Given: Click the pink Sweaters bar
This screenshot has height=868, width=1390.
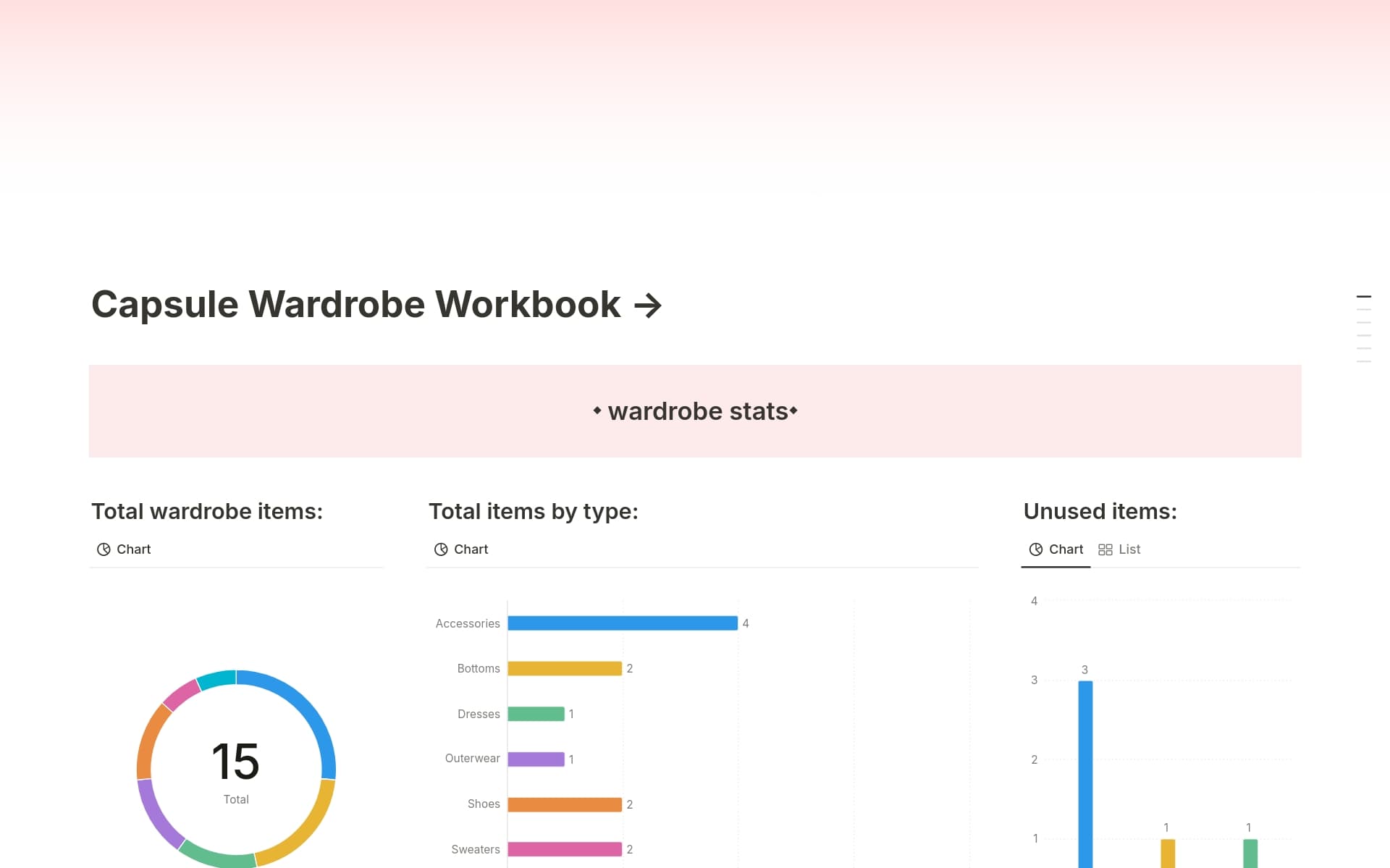Looking at the screenshot, I should [x=565, y=848].
